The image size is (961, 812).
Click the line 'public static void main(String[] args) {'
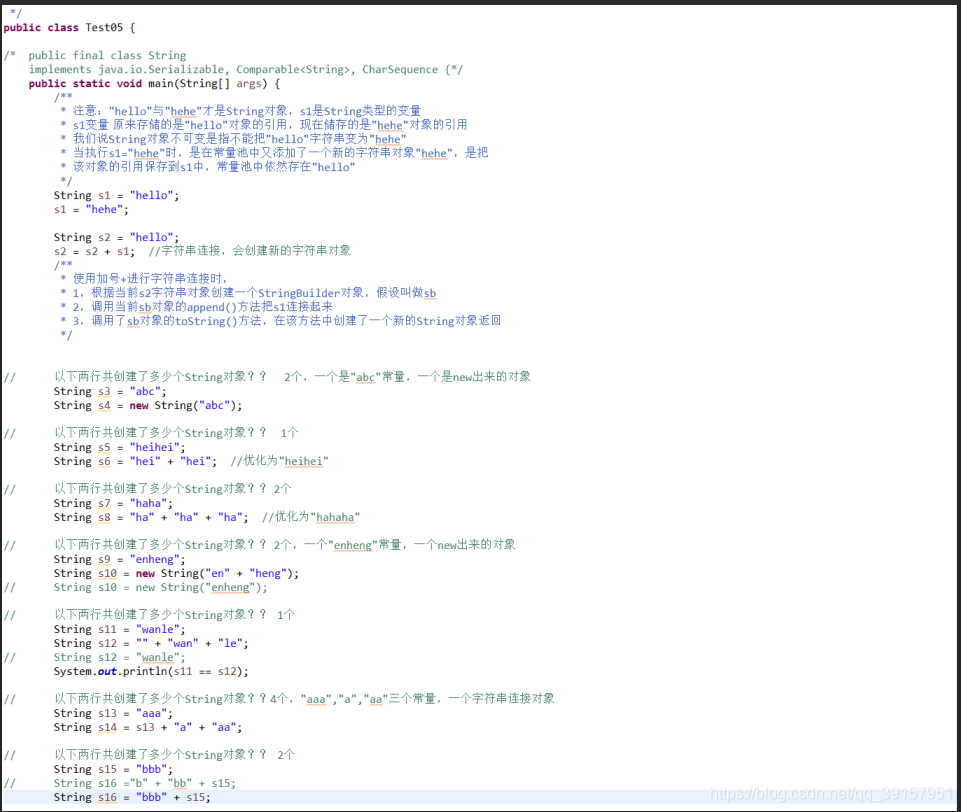point(154,83)
